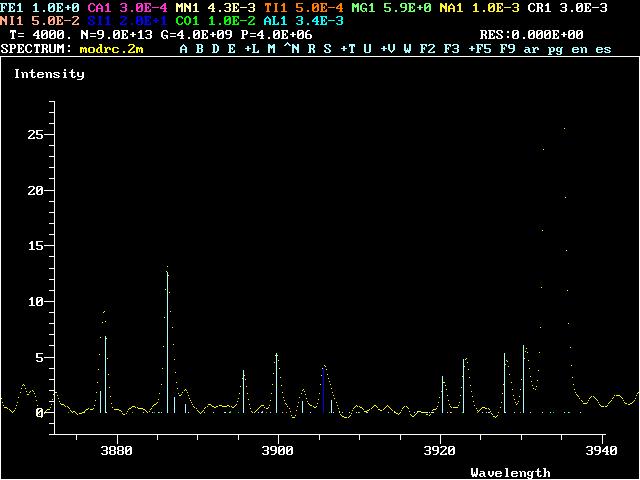Click the F3 function key label
640x480 pixels.
pyautogui.click(x=451, y=49)
